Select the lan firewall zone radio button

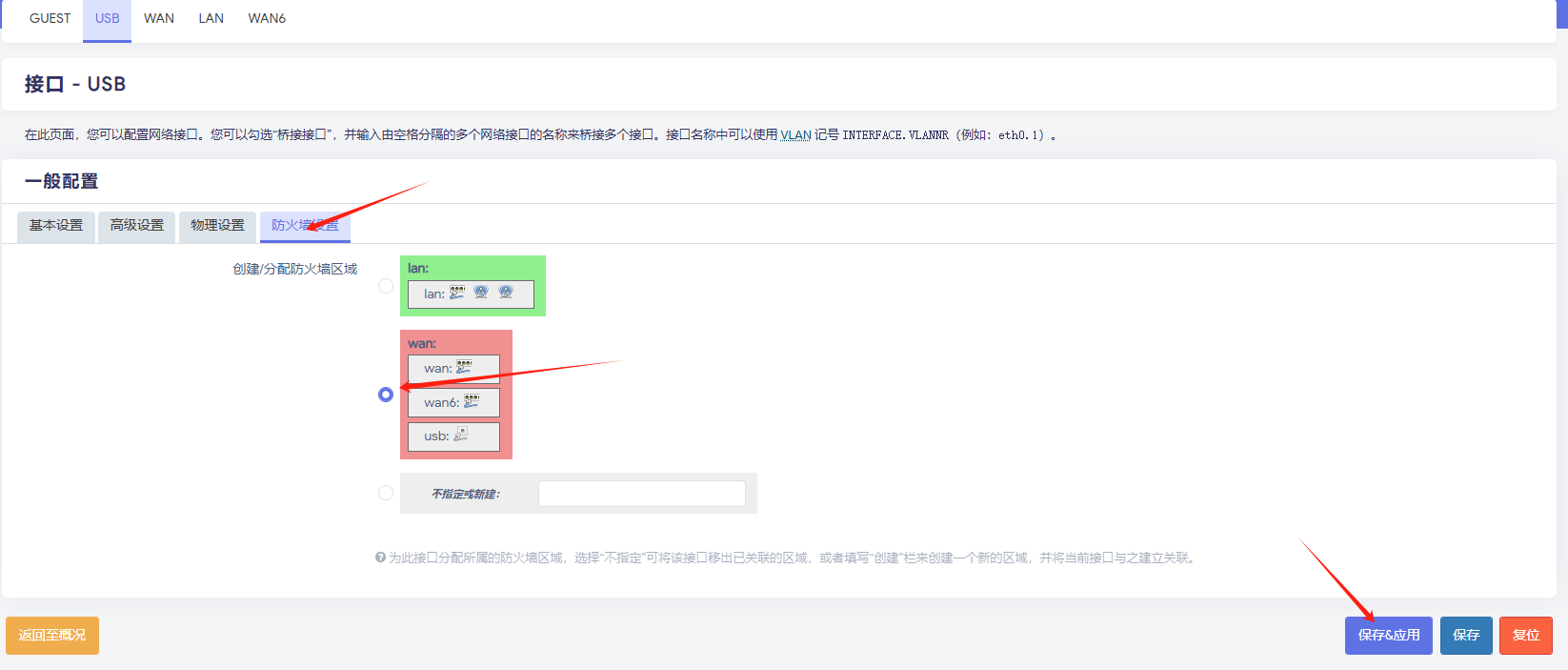(x=386, y=286)
